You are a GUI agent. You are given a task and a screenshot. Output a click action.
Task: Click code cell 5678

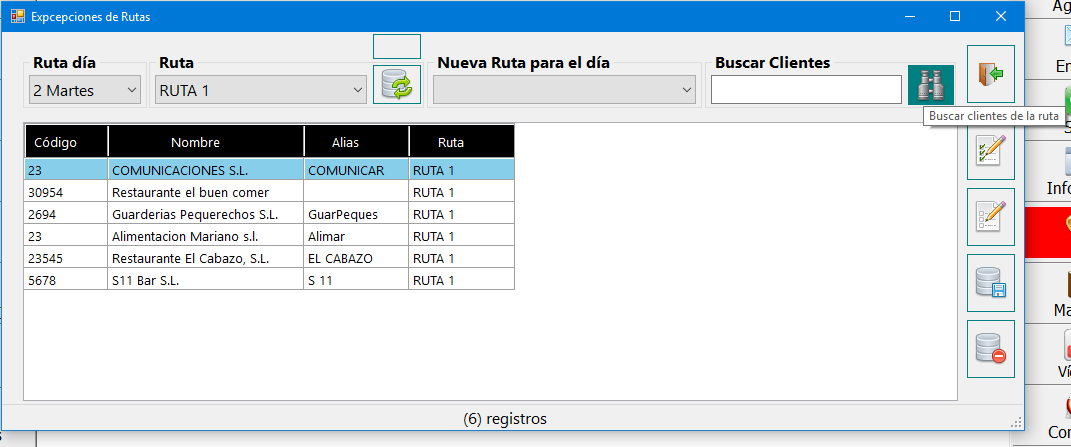pyautogui.click(x=66, y=280)
